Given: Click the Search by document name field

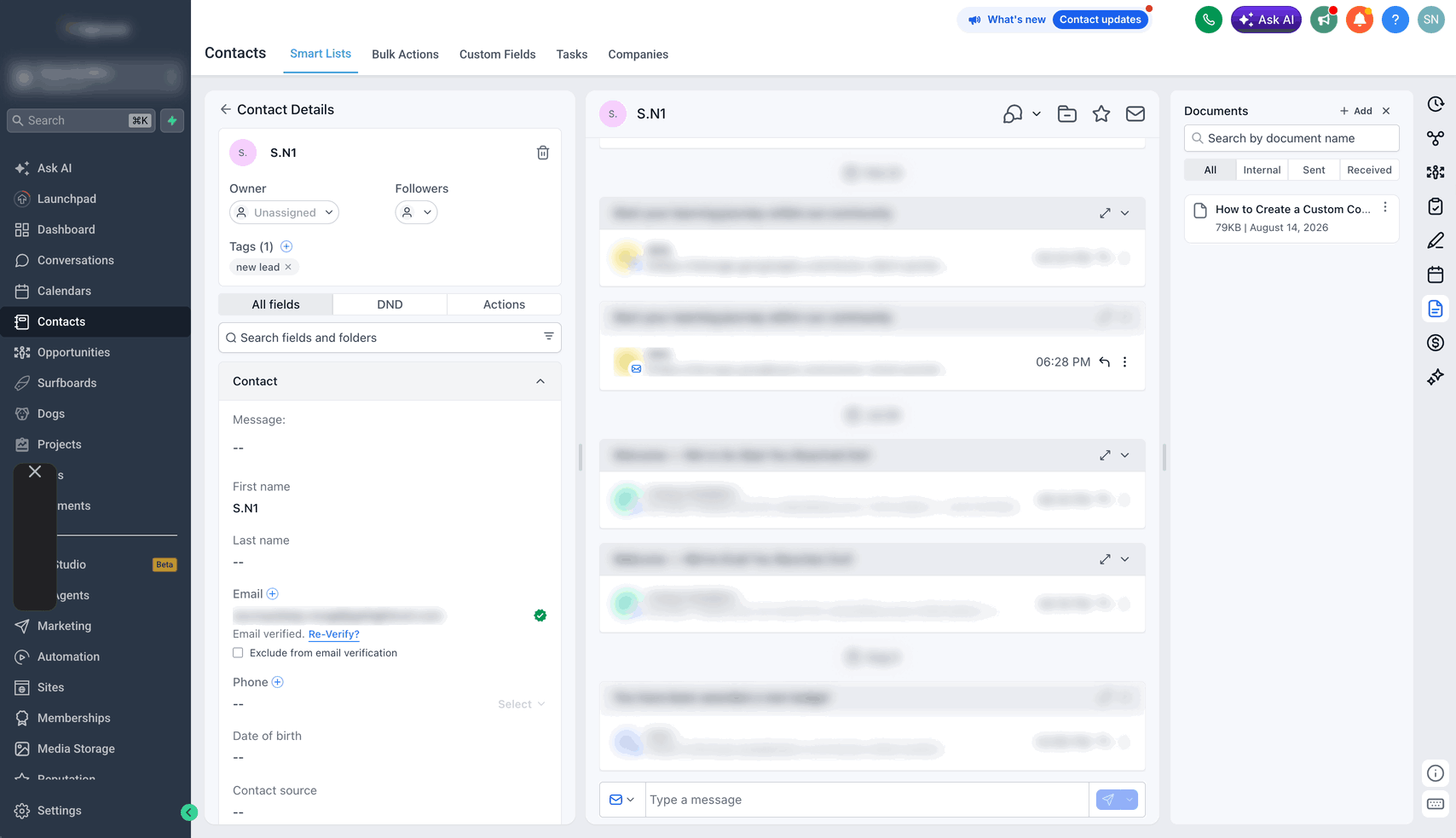Looking at the screenshot, I should point(1291,138).
